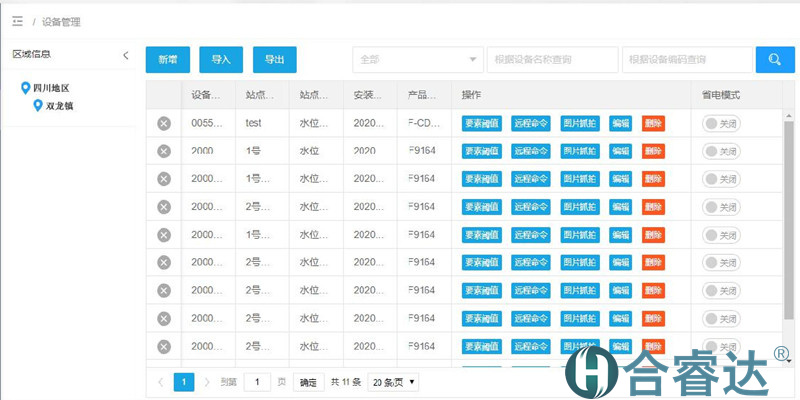Go to next page using right arrow
800x400 pixels.
coord(207,382)
